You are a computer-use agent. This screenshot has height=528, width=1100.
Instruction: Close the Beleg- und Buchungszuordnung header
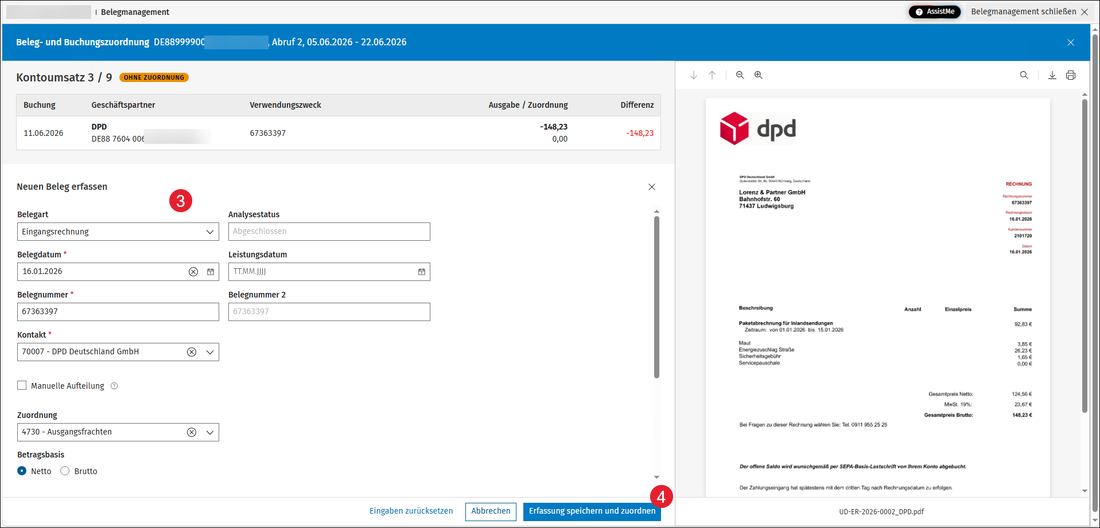coord(1071,42)
